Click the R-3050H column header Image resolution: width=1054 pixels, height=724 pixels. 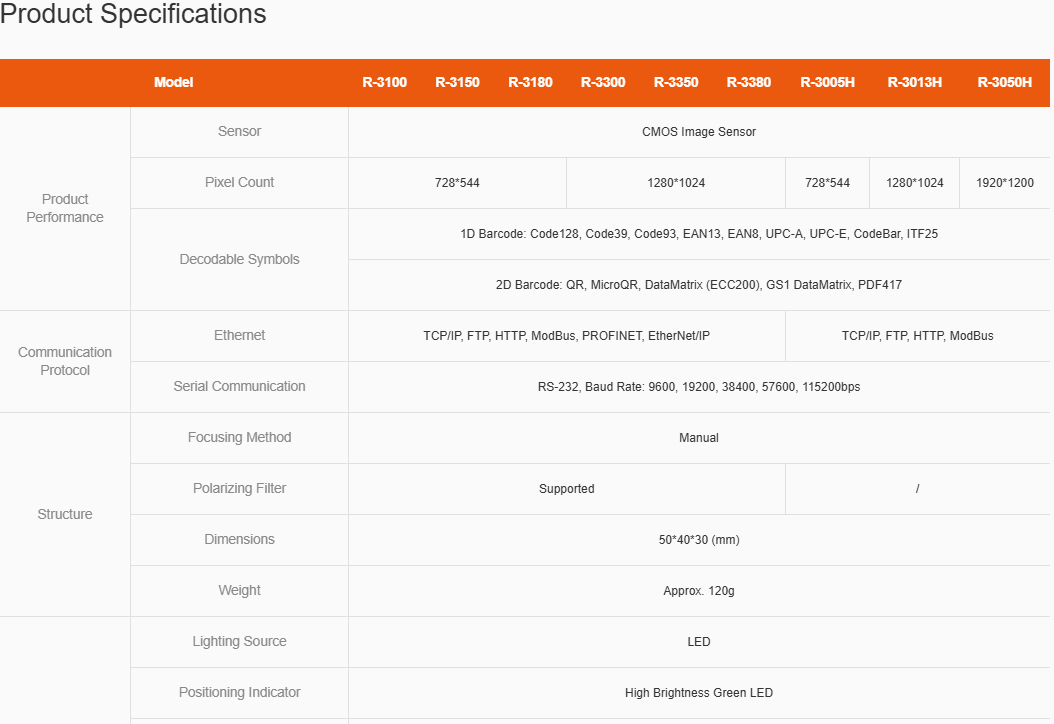click(x=1004, y=82)
